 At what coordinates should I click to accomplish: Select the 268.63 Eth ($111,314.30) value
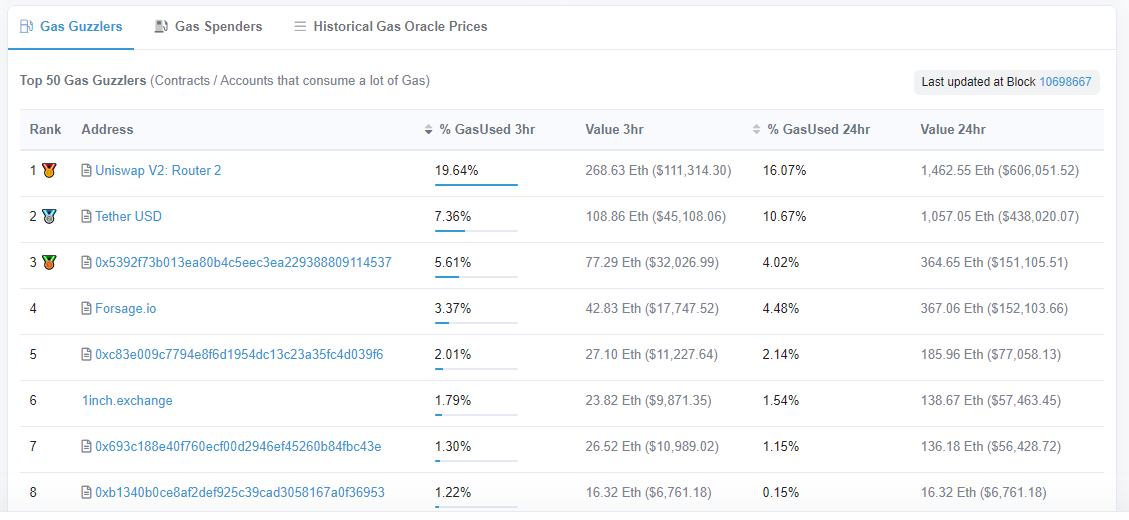click(x=659, y=171)
